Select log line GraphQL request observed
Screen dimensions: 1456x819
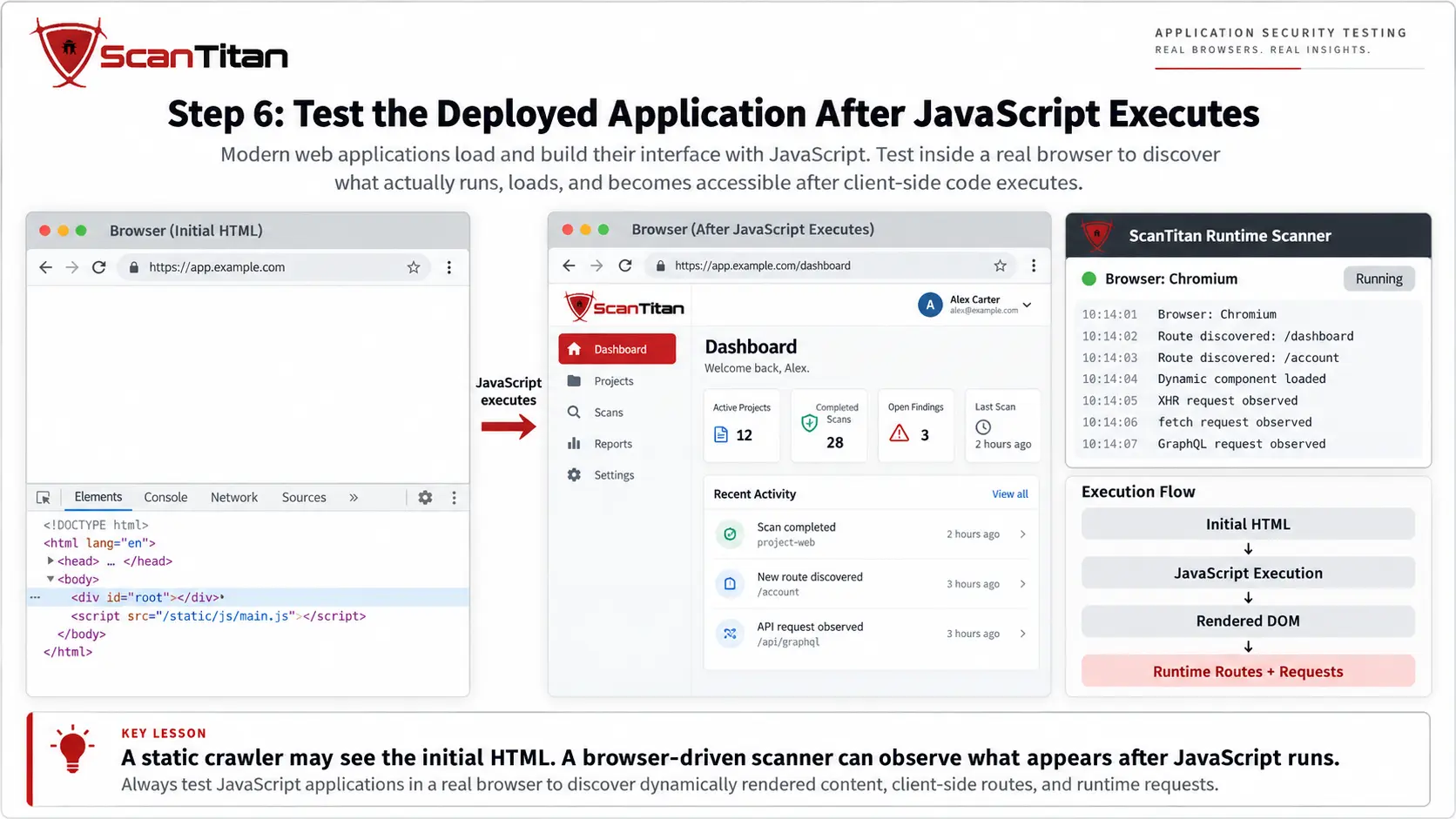1203,444
